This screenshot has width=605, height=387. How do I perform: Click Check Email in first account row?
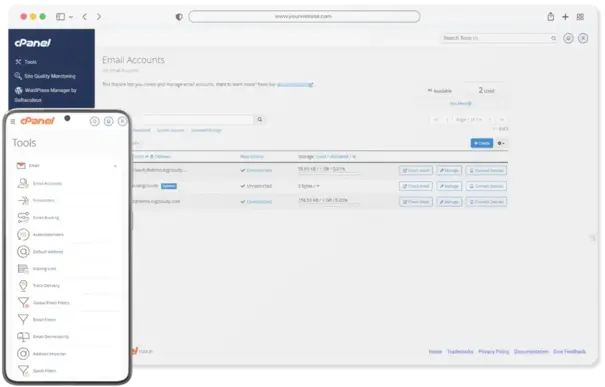coord(416,170)
